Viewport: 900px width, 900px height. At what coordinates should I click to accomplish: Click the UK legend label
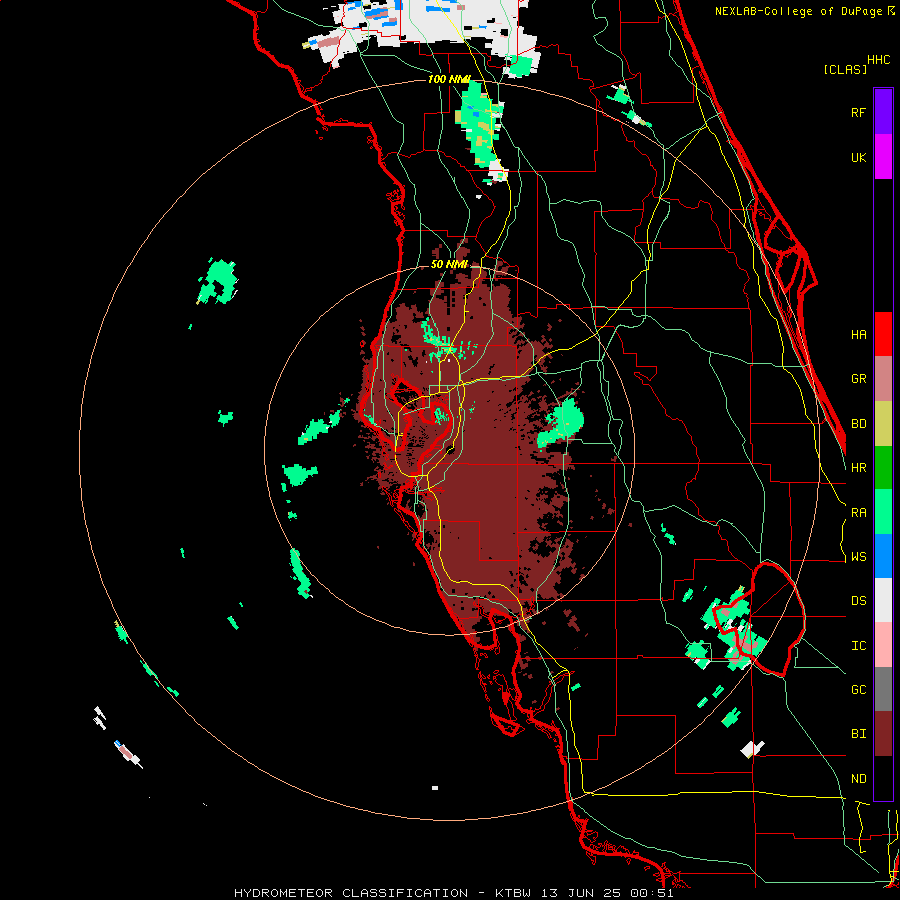(x=858, y=158)
